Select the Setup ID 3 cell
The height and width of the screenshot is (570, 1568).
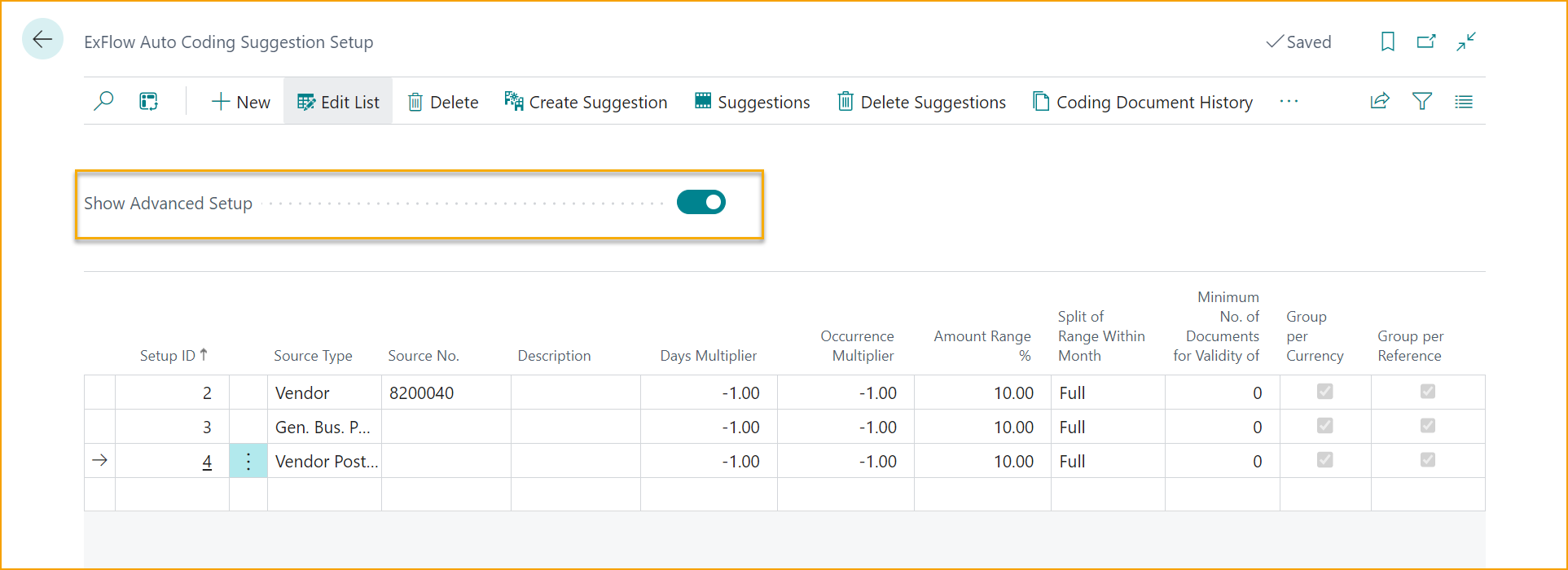point(172,427)
